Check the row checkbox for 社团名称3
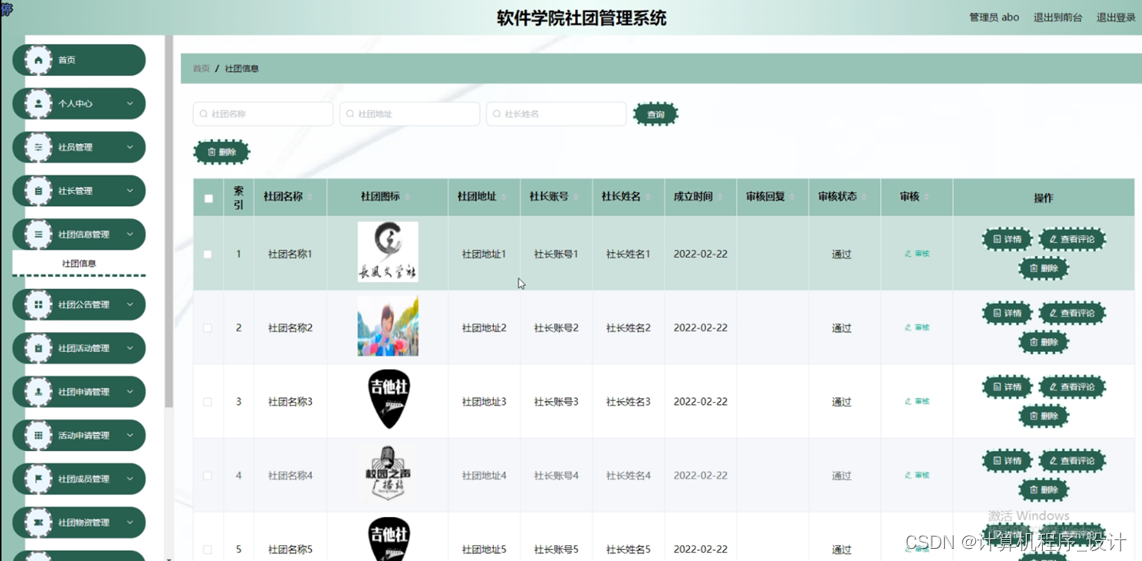The width and height of the screenshot is (1142, 561). pyautogui.click(x=208, y=401)
